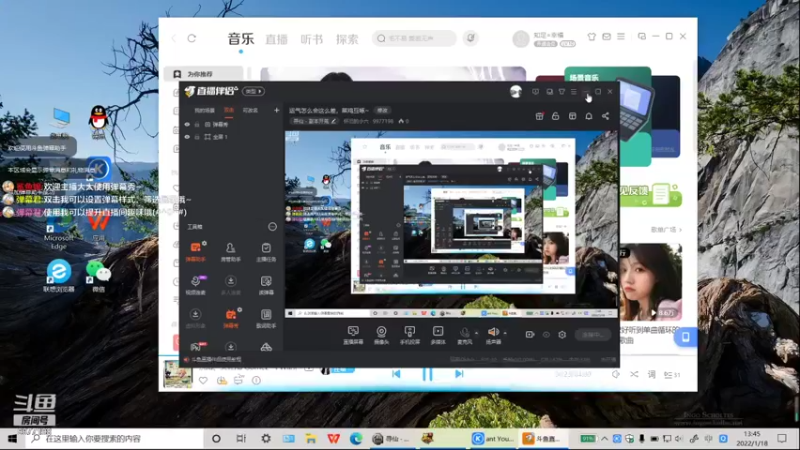This screenshot has height=450, width=800.
Task: Add 手机投屏 phone mirroring source
Action: pos(410,335)
